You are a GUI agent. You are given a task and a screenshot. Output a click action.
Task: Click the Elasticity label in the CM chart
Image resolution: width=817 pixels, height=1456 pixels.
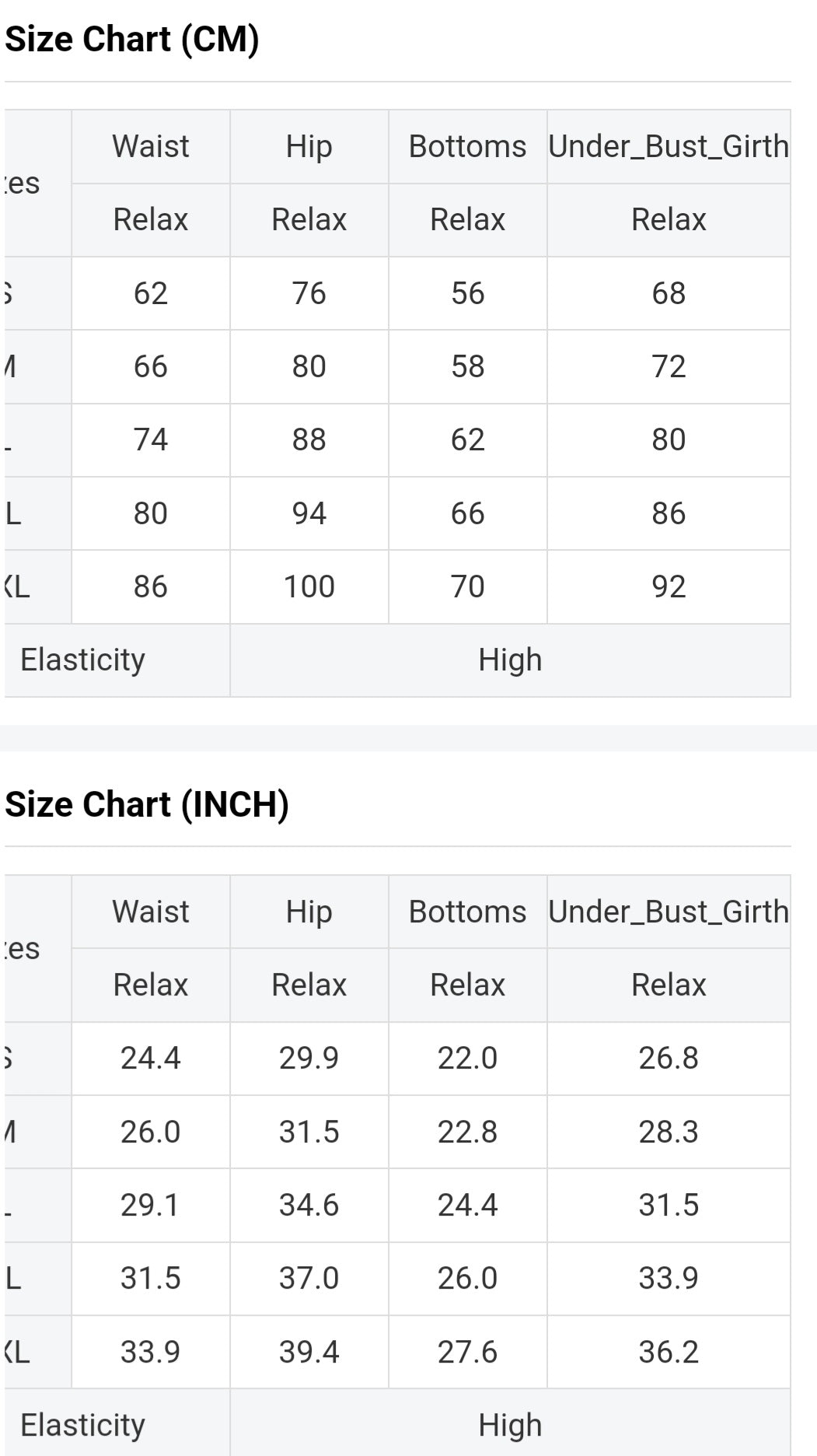tap(83, 660)
